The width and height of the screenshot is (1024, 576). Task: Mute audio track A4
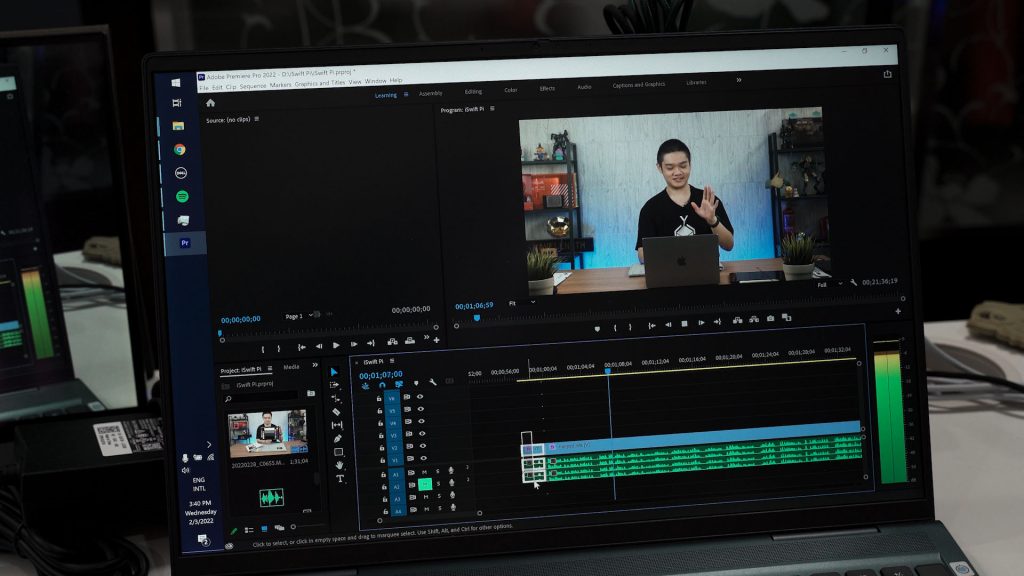point(426,509)
